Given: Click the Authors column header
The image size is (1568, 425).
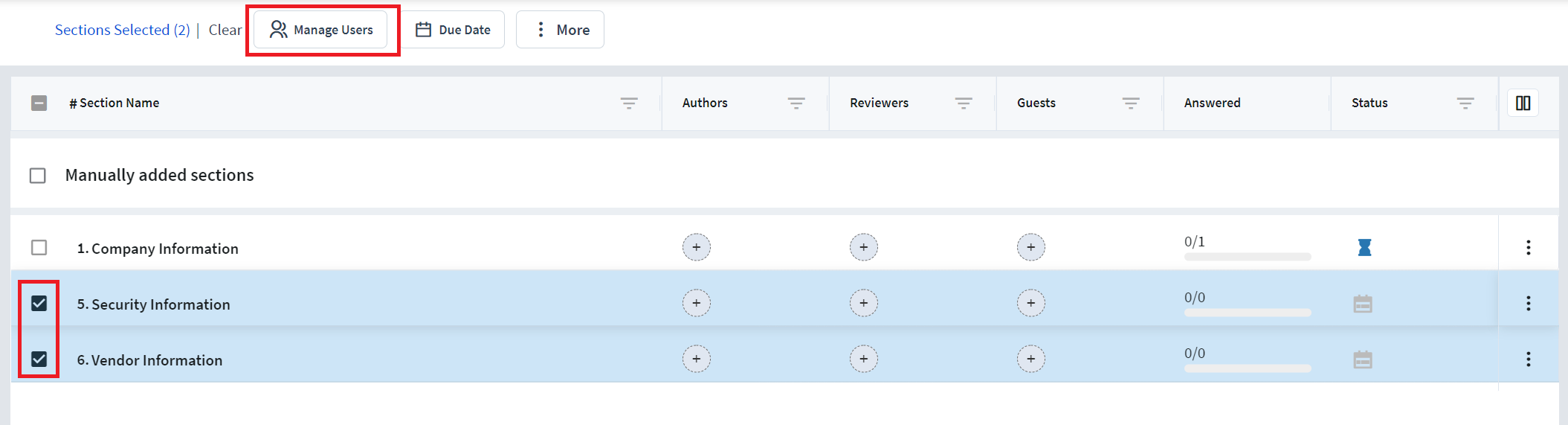Looking at the screenshot, I should coord(705,103).
